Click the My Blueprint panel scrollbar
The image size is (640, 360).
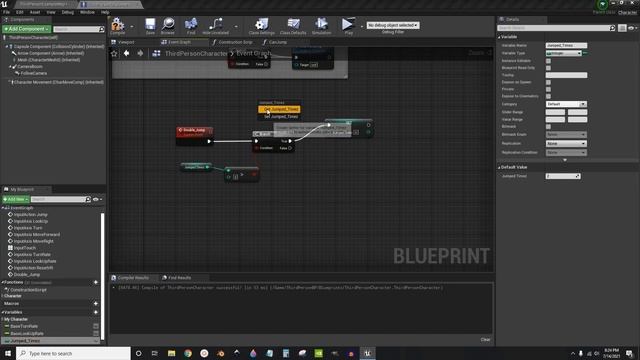[x=102, y=276]
